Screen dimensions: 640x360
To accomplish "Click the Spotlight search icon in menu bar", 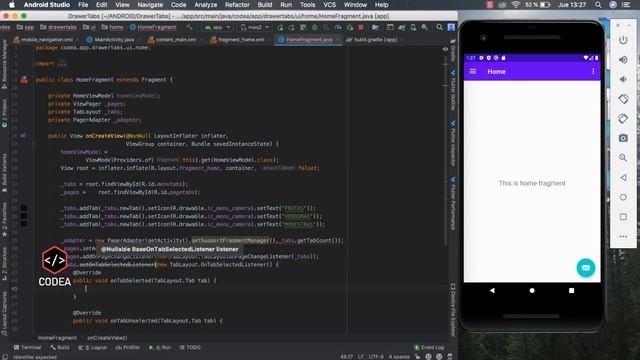I will pos(598,5).
